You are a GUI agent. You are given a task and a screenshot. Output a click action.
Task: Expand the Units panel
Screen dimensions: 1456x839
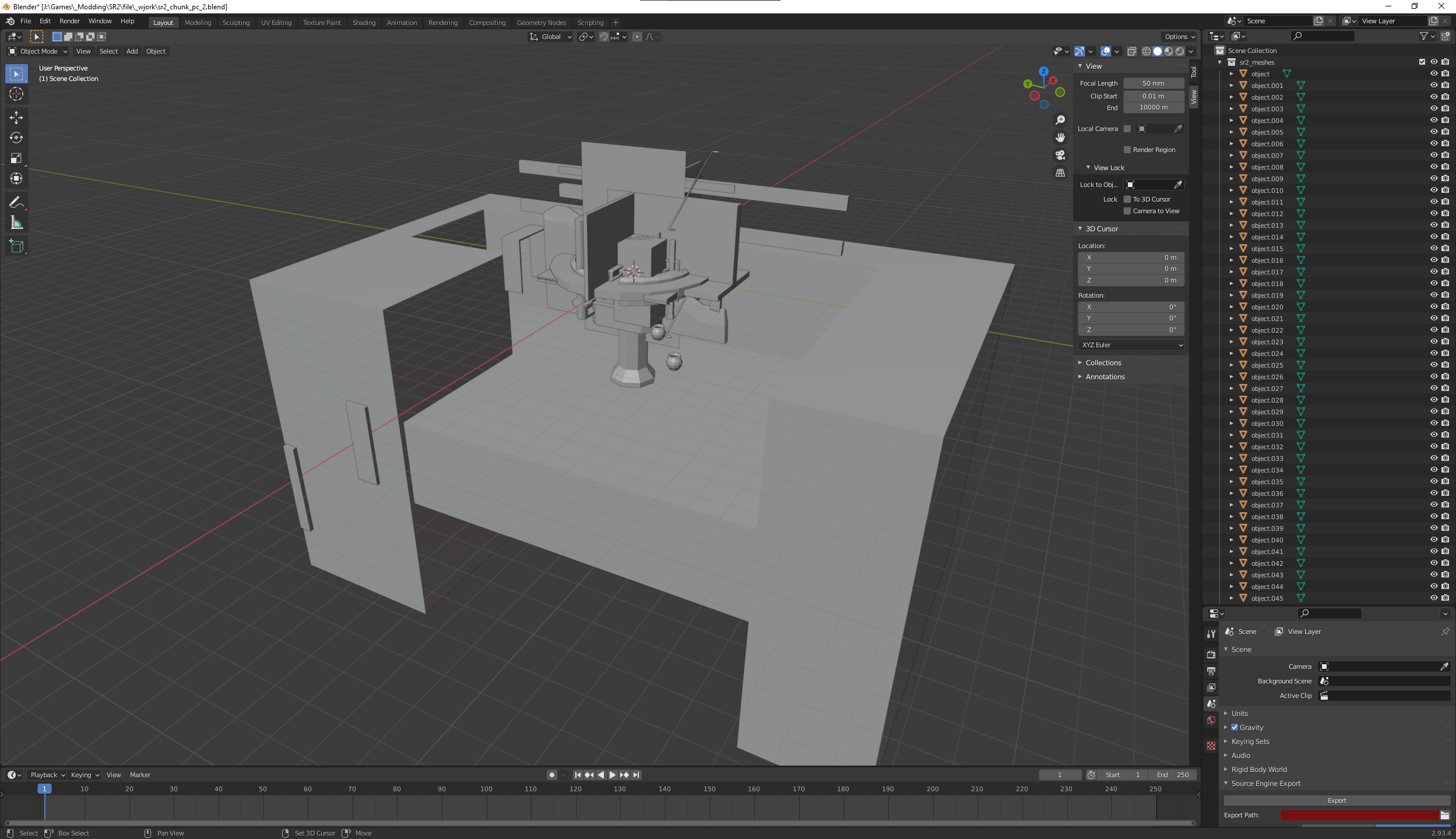1239,713
